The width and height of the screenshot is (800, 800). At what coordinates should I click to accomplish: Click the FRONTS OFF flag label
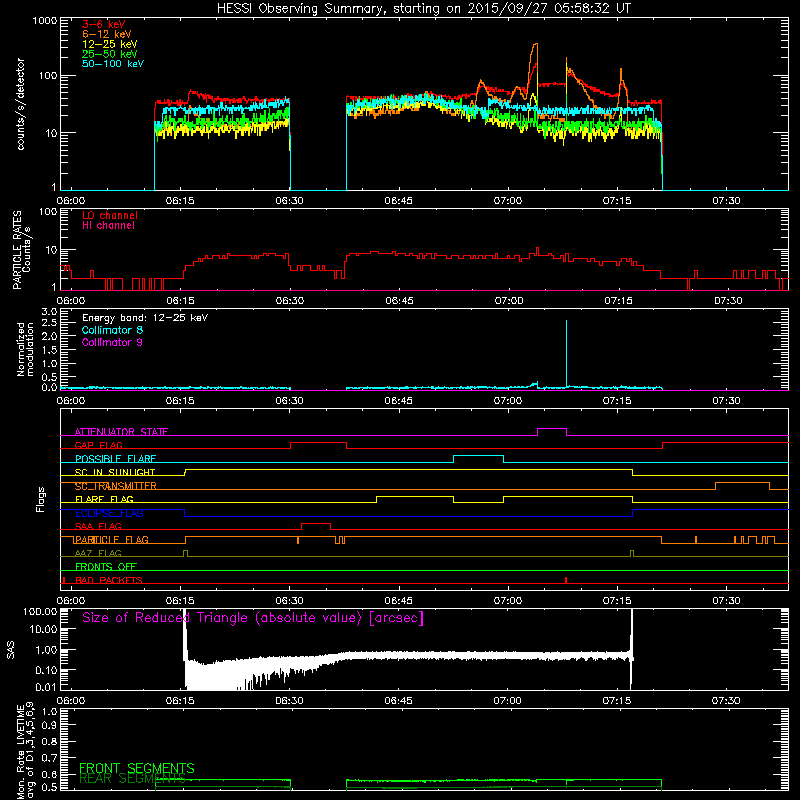click(106, 567)
